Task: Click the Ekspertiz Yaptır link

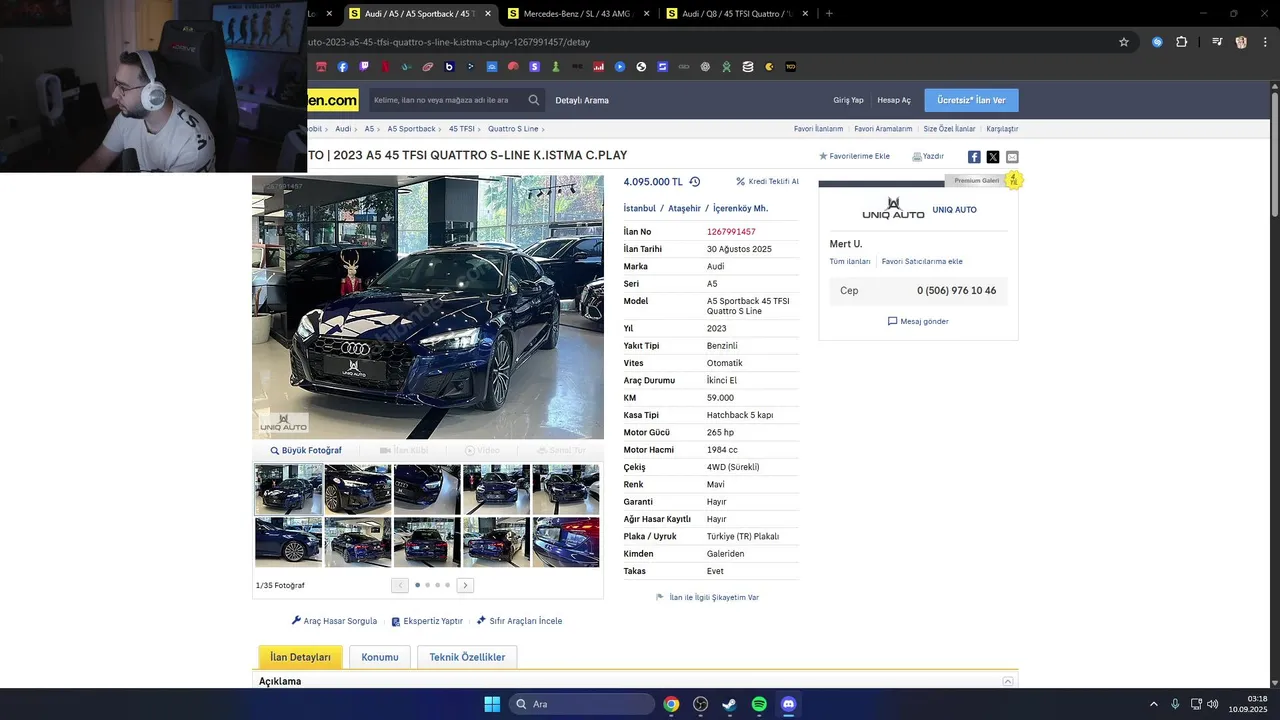Action: (427, 621)
